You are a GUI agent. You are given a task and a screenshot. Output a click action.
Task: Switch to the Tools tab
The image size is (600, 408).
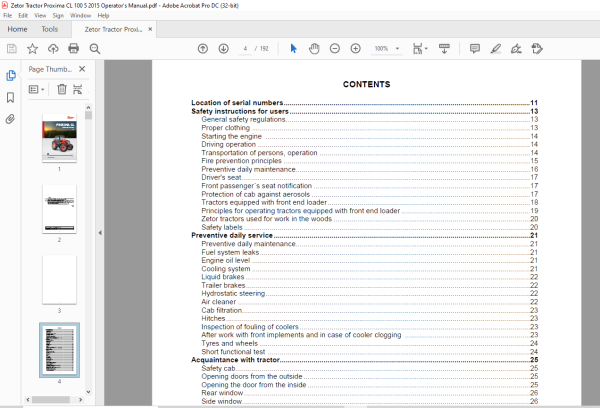(x=50, y=29)
